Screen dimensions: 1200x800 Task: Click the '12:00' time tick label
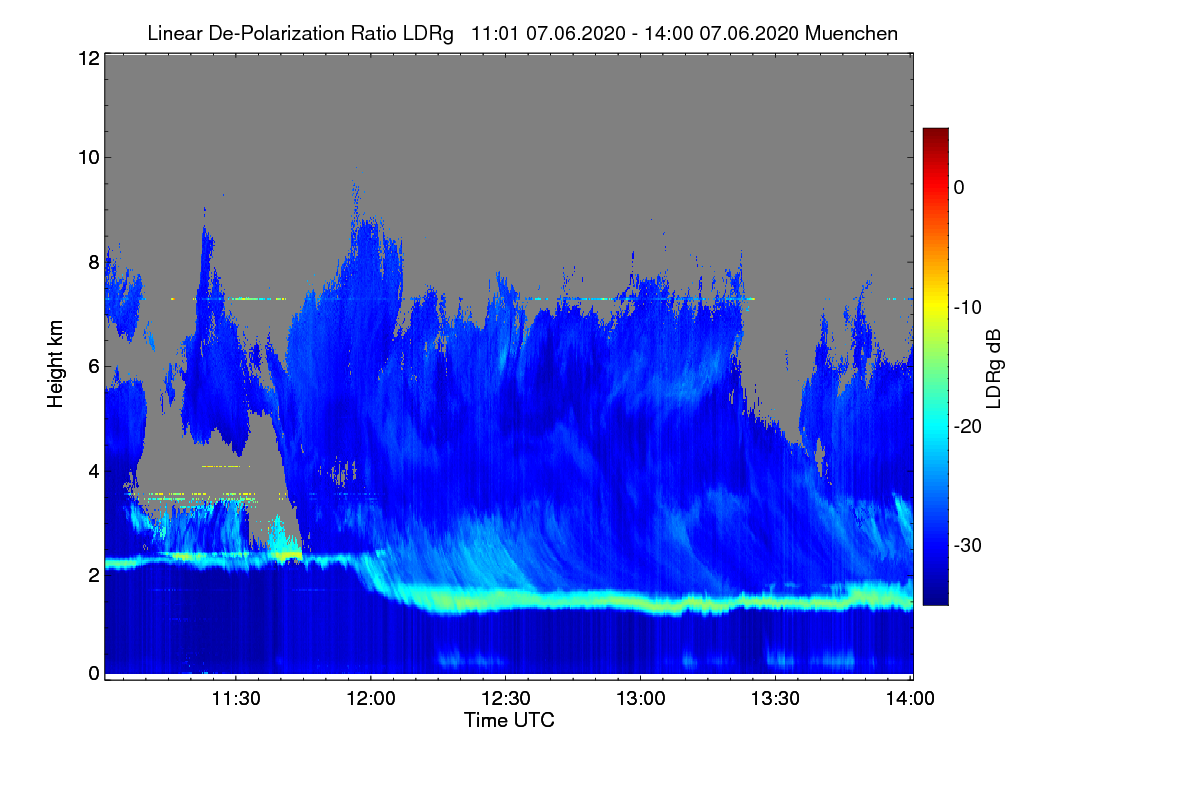(x=370, y=699)
